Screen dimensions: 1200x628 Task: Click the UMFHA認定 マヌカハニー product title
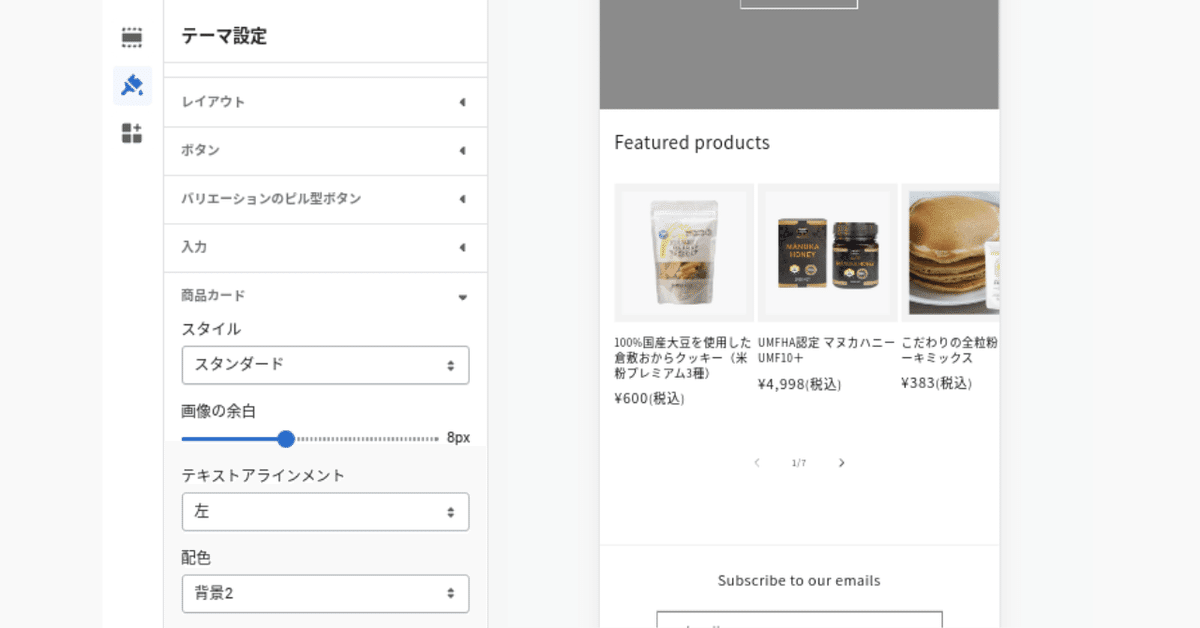pos(827,350)
